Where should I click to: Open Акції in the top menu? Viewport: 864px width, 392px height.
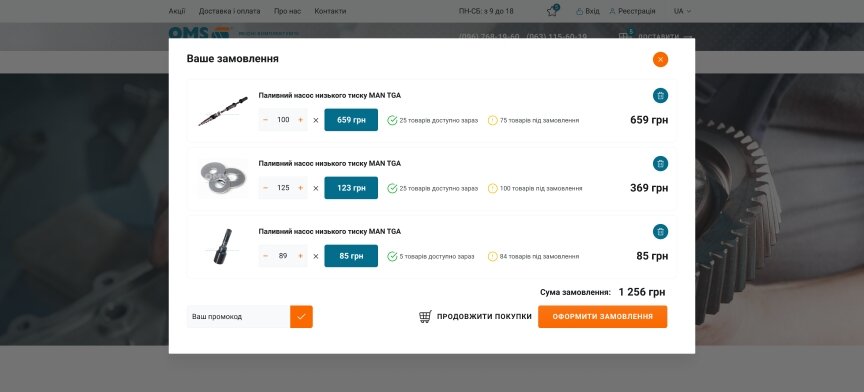pos(177,11)
